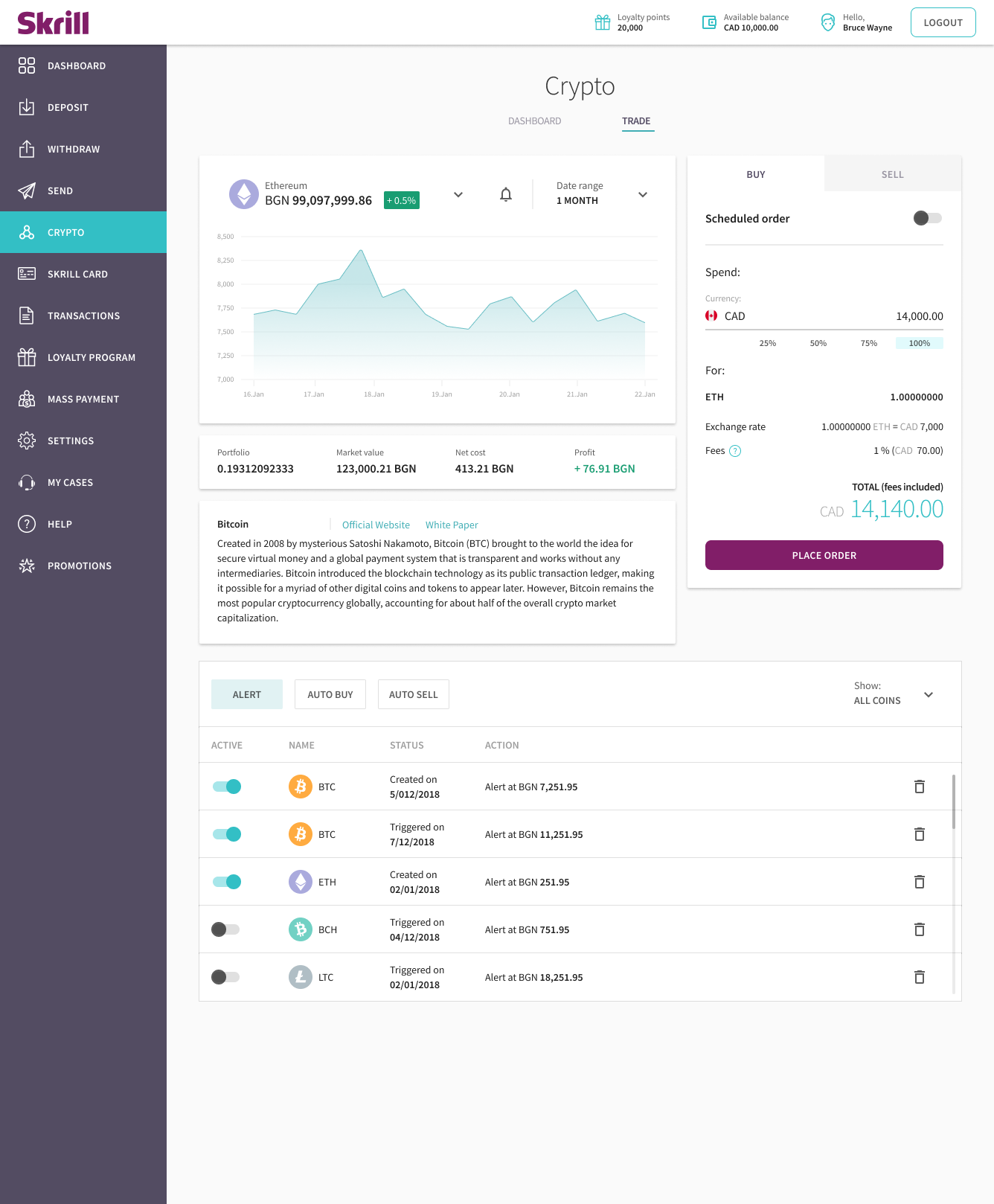Disable the BTC alert at BGN 11,251.95

tap(227, 834)
